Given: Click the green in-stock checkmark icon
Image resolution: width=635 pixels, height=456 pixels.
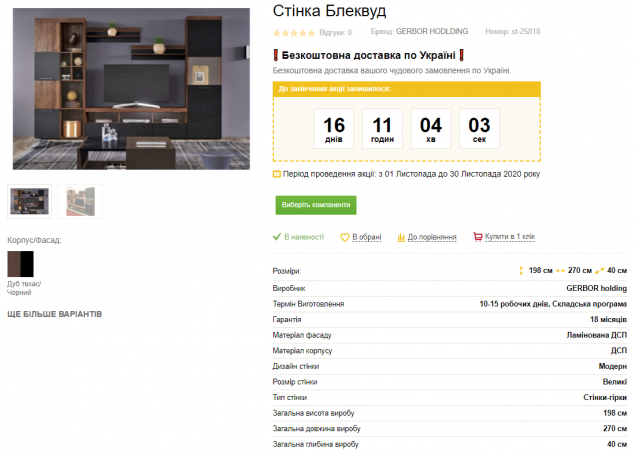Looking at the screenshot, I should [277, 237].
